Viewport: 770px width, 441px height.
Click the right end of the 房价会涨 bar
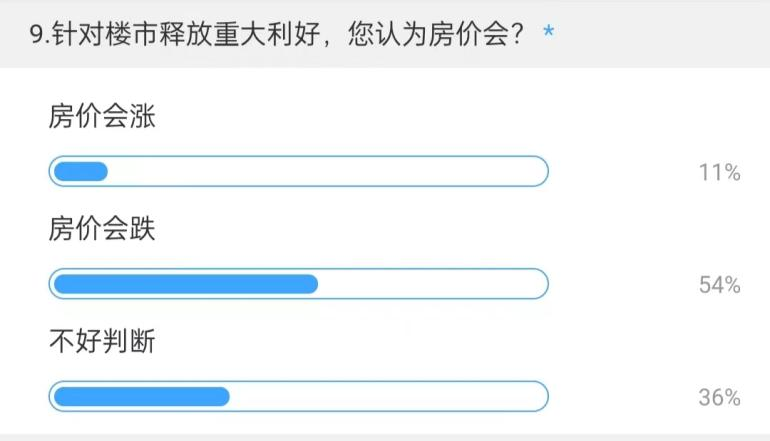pyautogui.click(x=540, y=172)
